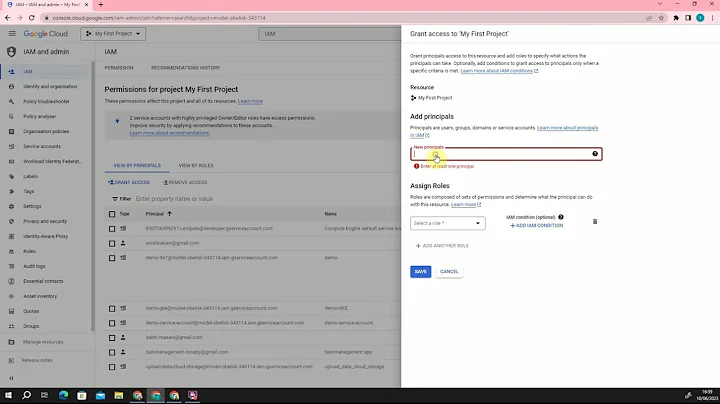Click the Privacy and security sidebar icon
The height and width of the screenshot is (404, 720).
pyautogui.click(x=11, y=221)
